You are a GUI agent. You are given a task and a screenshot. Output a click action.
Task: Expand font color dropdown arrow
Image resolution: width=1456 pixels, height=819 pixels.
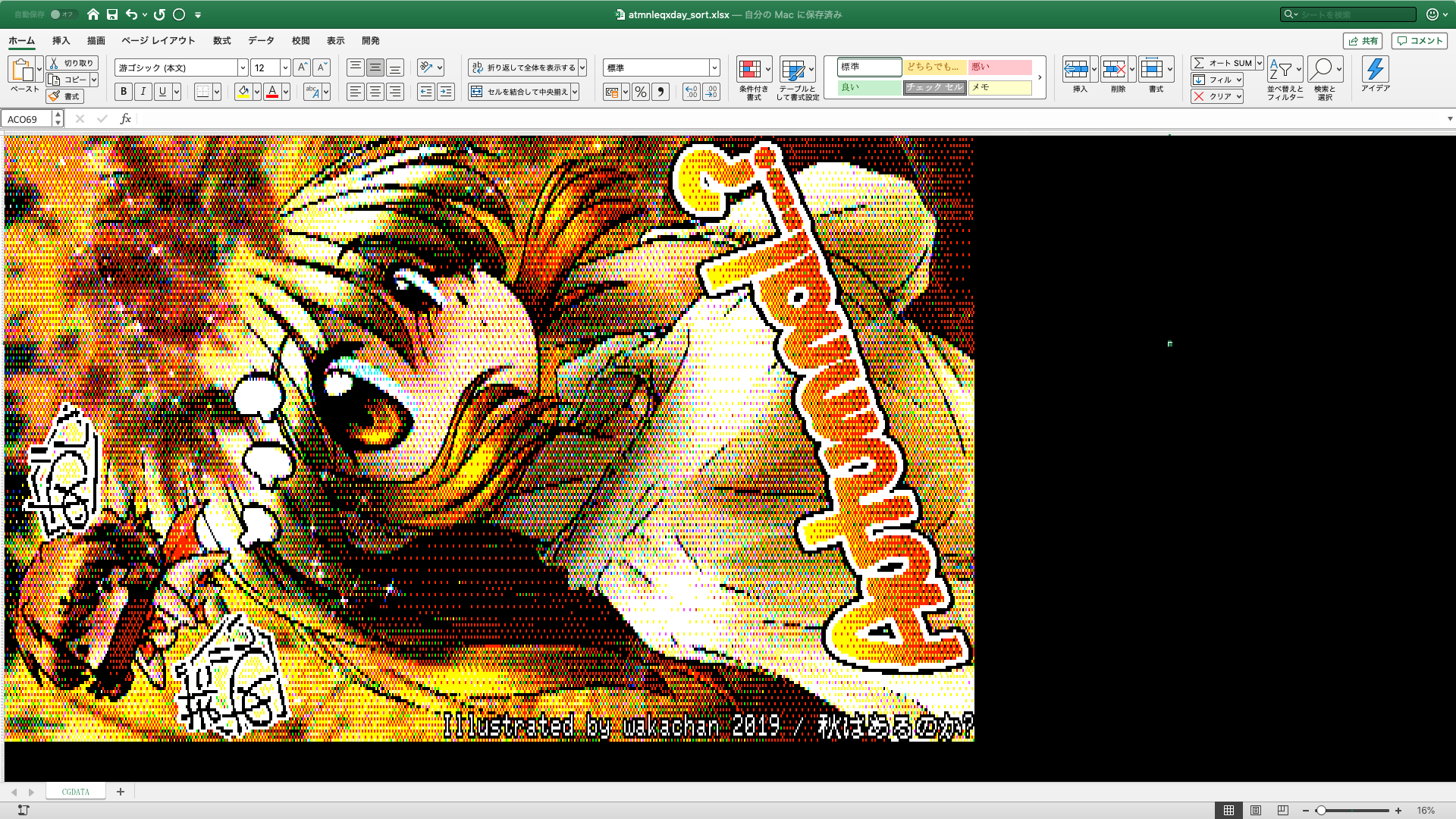(286, 92)
